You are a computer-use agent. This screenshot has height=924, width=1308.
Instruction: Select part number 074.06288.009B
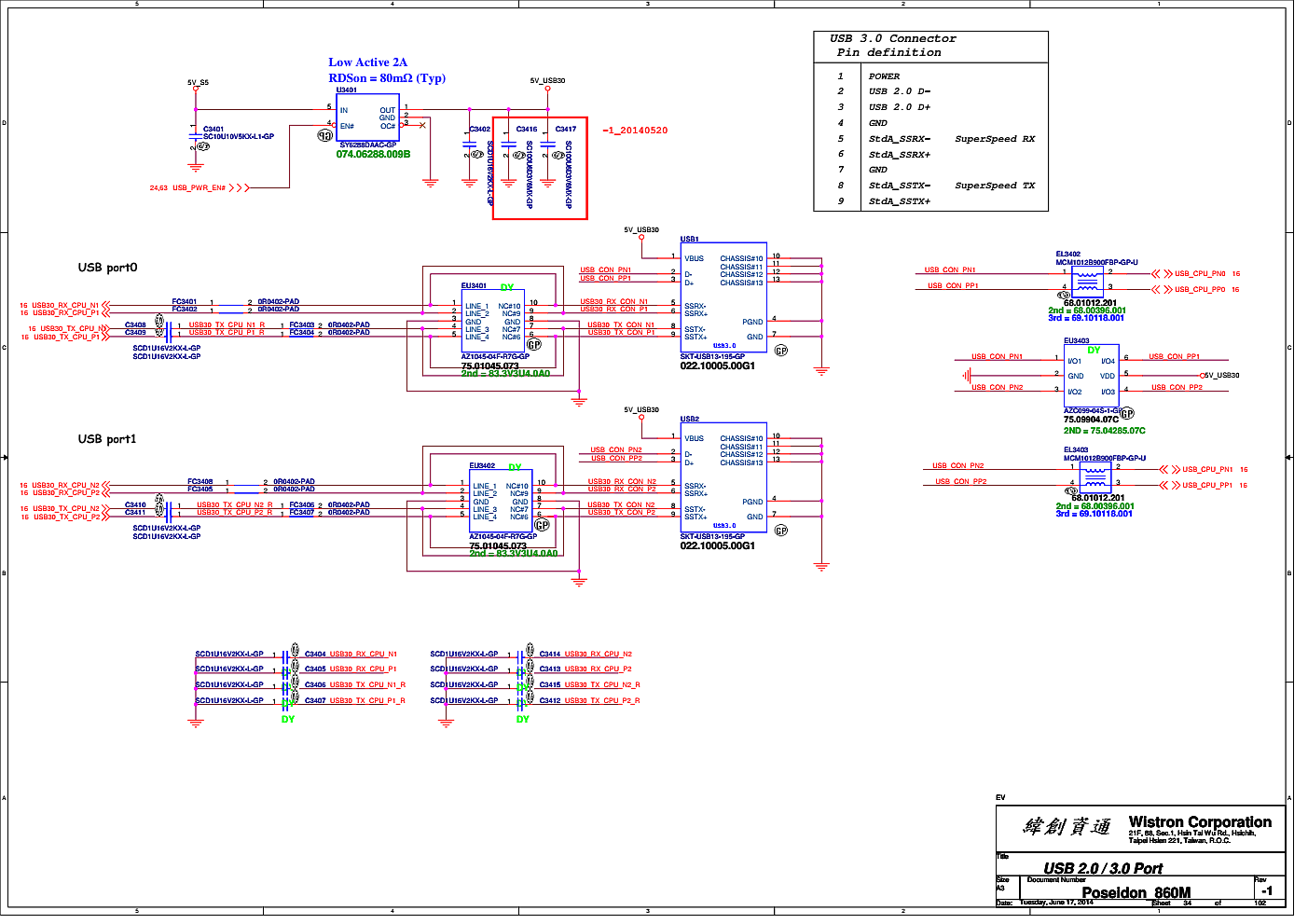click(373, 155)
